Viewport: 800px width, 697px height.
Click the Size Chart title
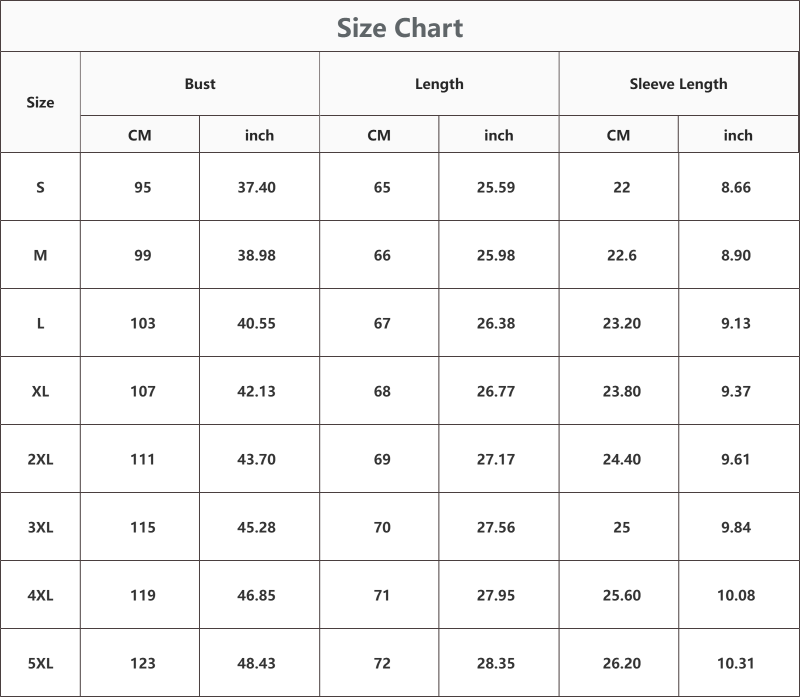tap(400, 28)
